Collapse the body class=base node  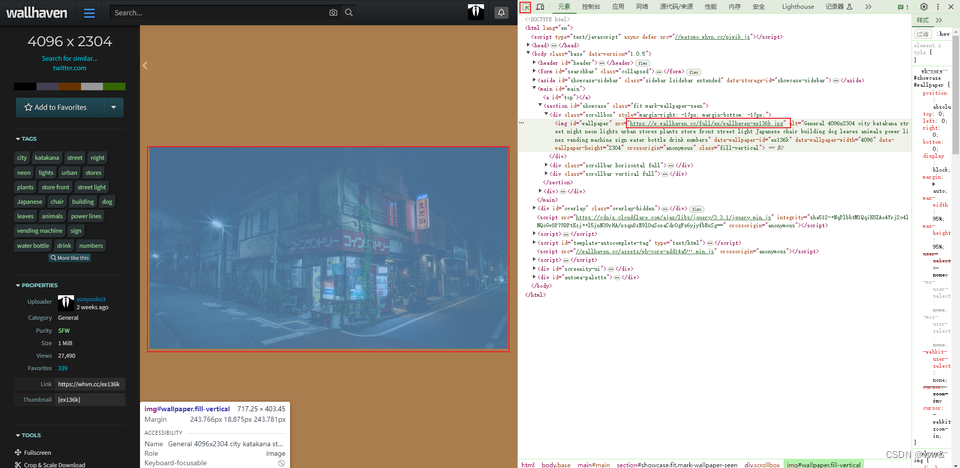[529, 53]
